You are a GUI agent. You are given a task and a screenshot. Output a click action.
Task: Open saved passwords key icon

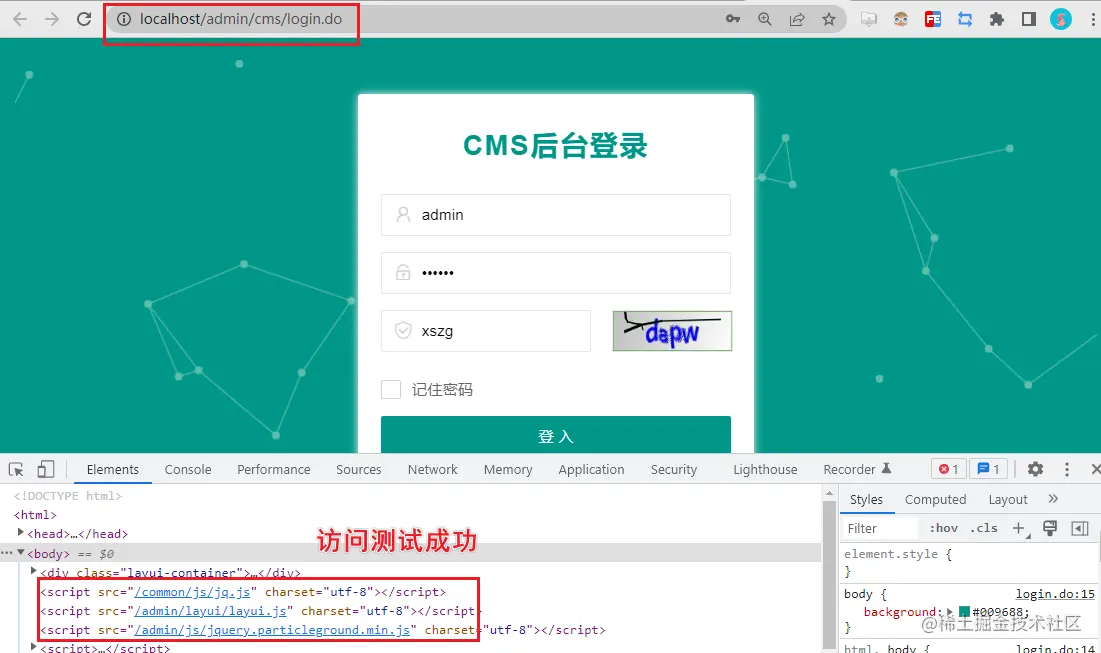[x=733, y=20]
